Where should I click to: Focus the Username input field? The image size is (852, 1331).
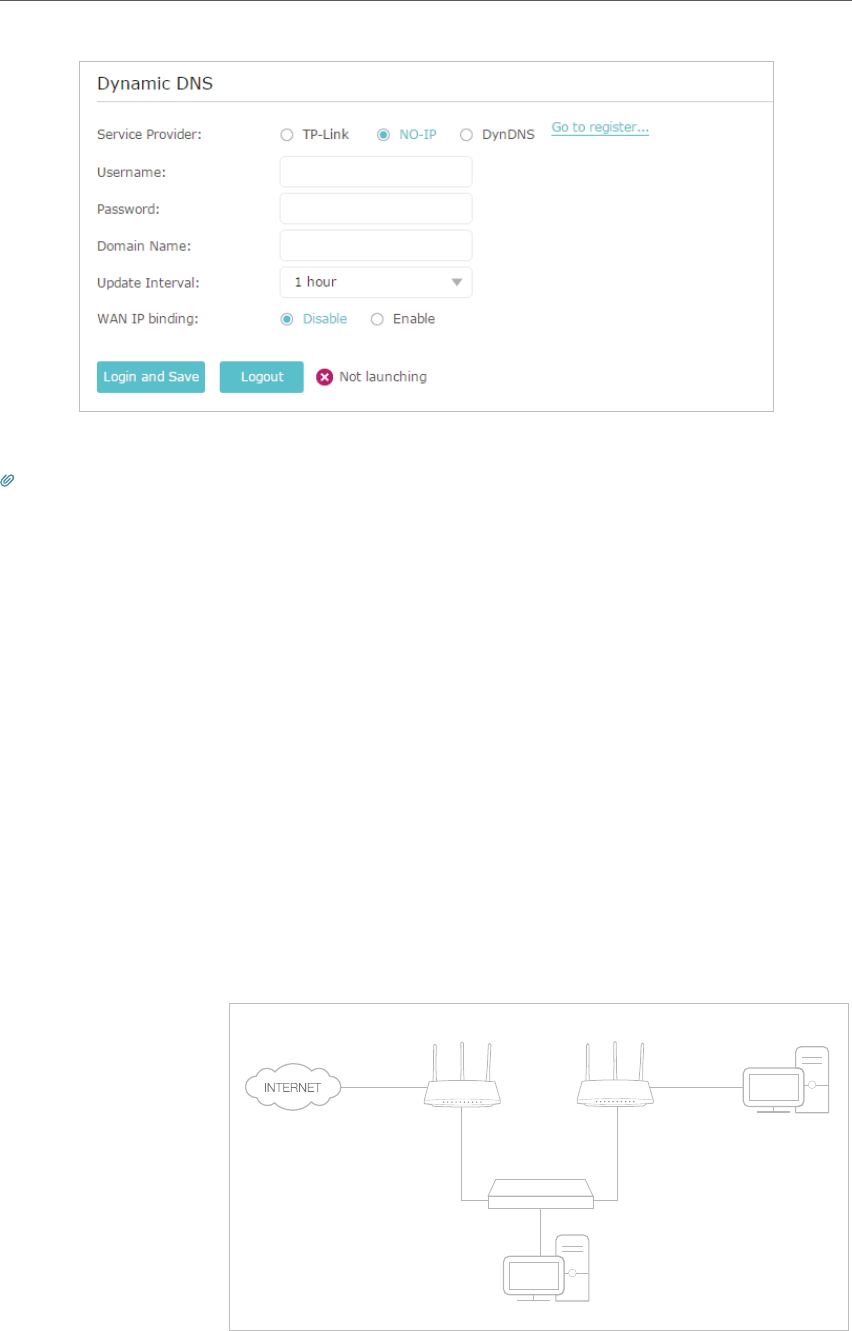click(376, 172)
